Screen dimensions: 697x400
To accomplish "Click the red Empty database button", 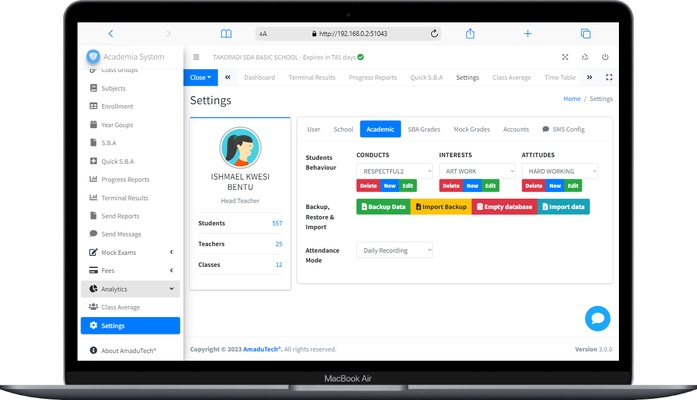I will point(504,206).
